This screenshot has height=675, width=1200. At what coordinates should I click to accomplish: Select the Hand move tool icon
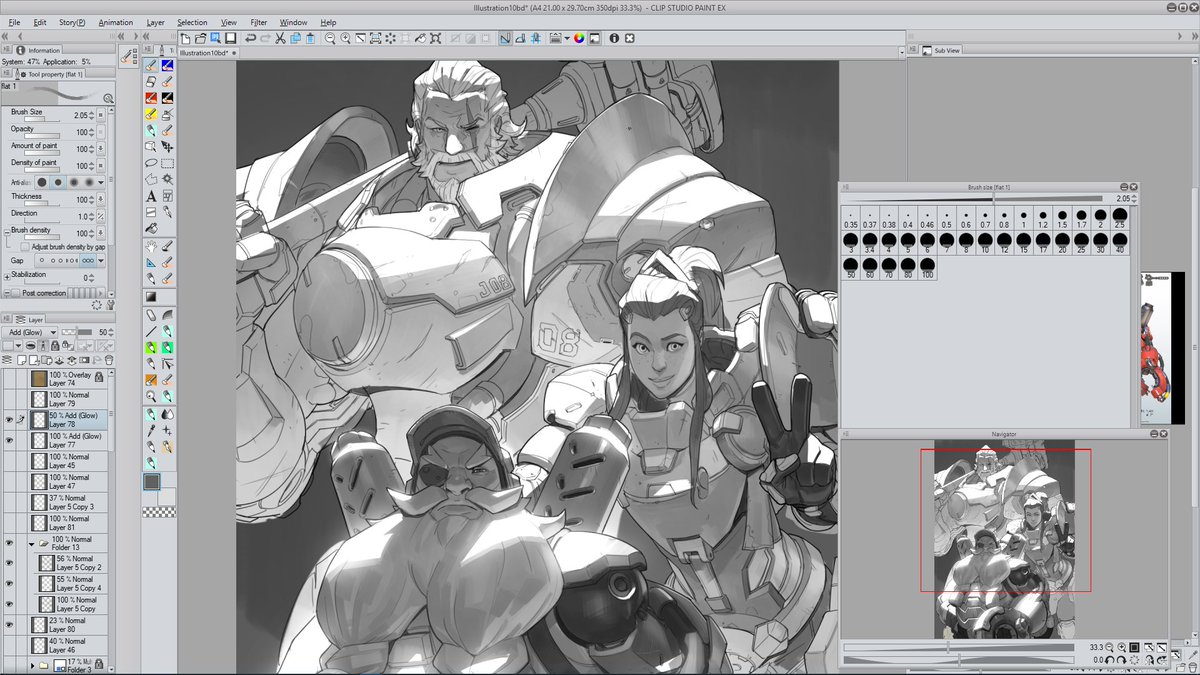pyautogui.click(x=151, y=247)
